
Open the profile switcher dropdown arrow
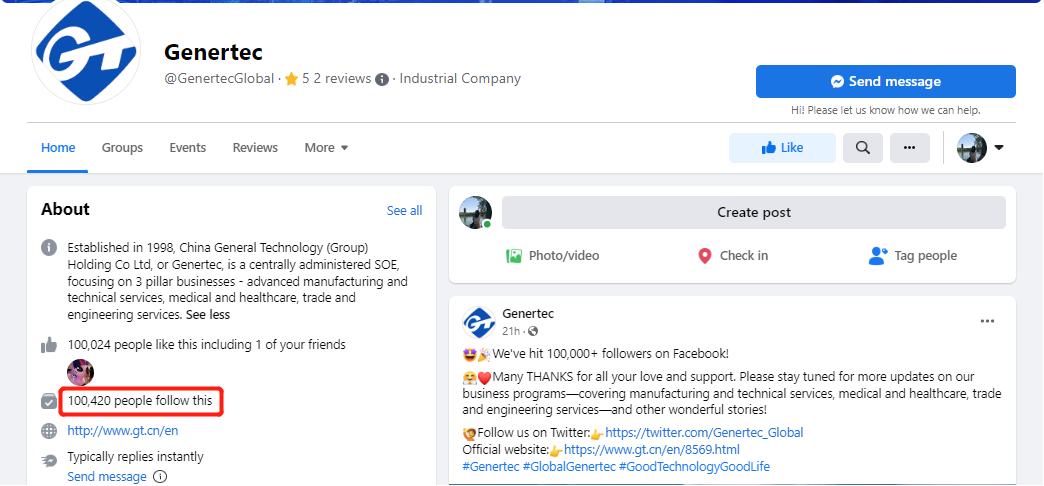(998, 148)
